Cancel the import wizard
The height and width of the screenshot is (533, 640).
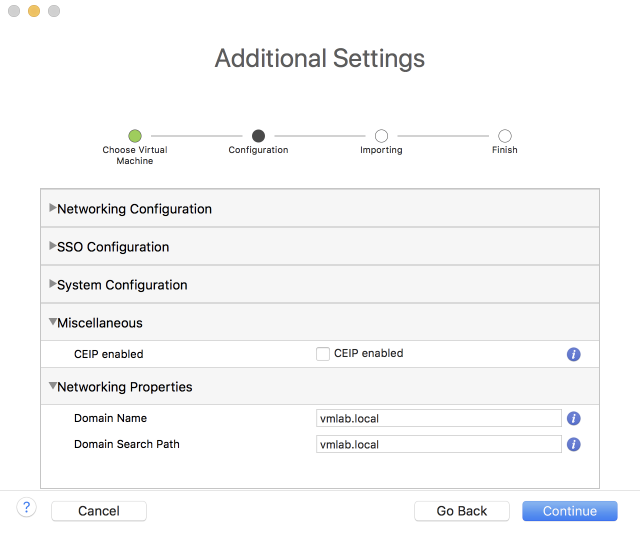[99, 511]
